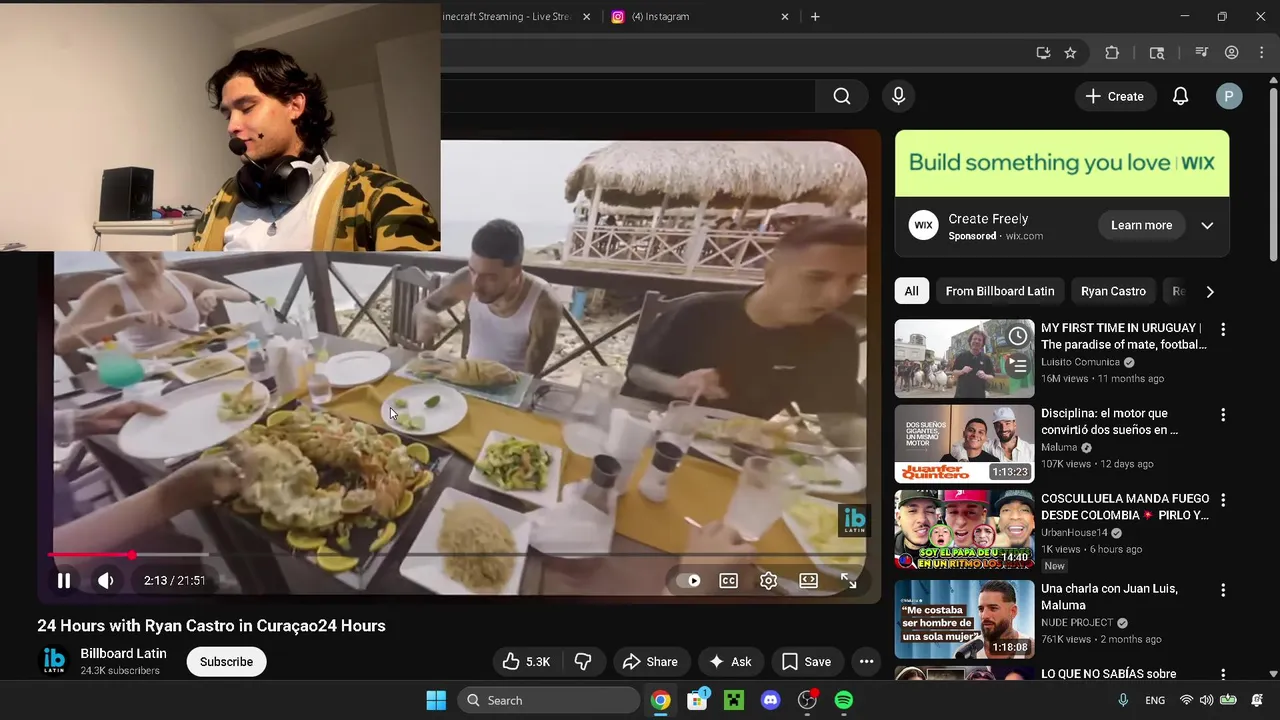The width and height of the screenshot is (1280, 720).
Task: Select the Ryan Castro chip
Action: tap(1113, 291)
